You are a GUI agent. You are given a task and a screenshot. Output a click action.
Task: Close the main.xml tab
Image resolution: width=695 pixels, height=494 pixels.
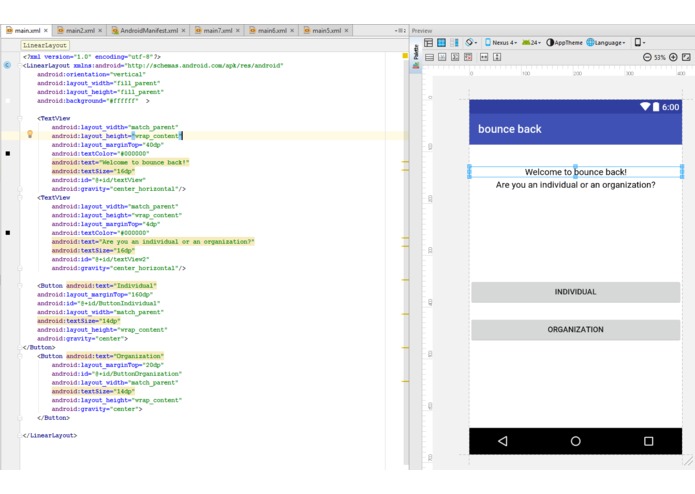46,31
